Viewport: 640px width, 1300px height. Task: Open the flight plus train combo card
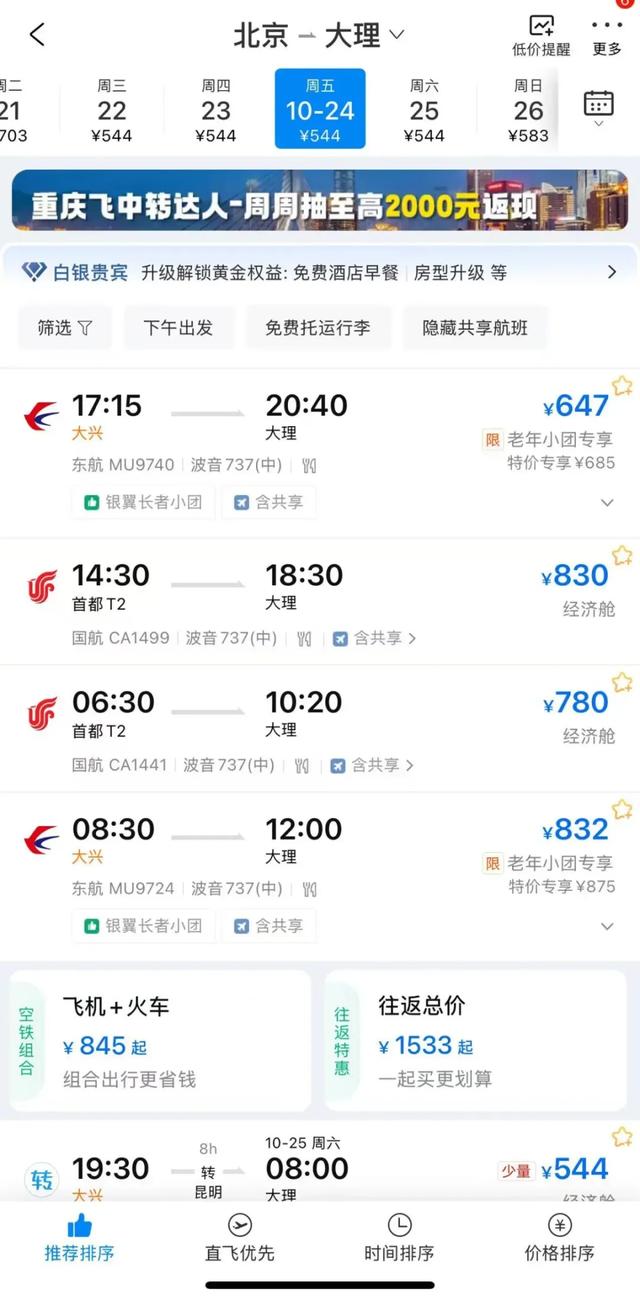[160, 1040]
